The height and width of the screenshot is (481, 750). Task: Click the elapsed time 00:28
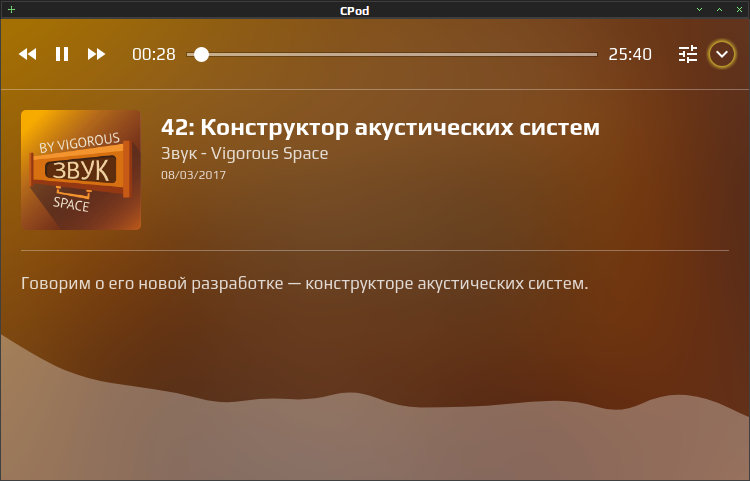coord(154,54)
